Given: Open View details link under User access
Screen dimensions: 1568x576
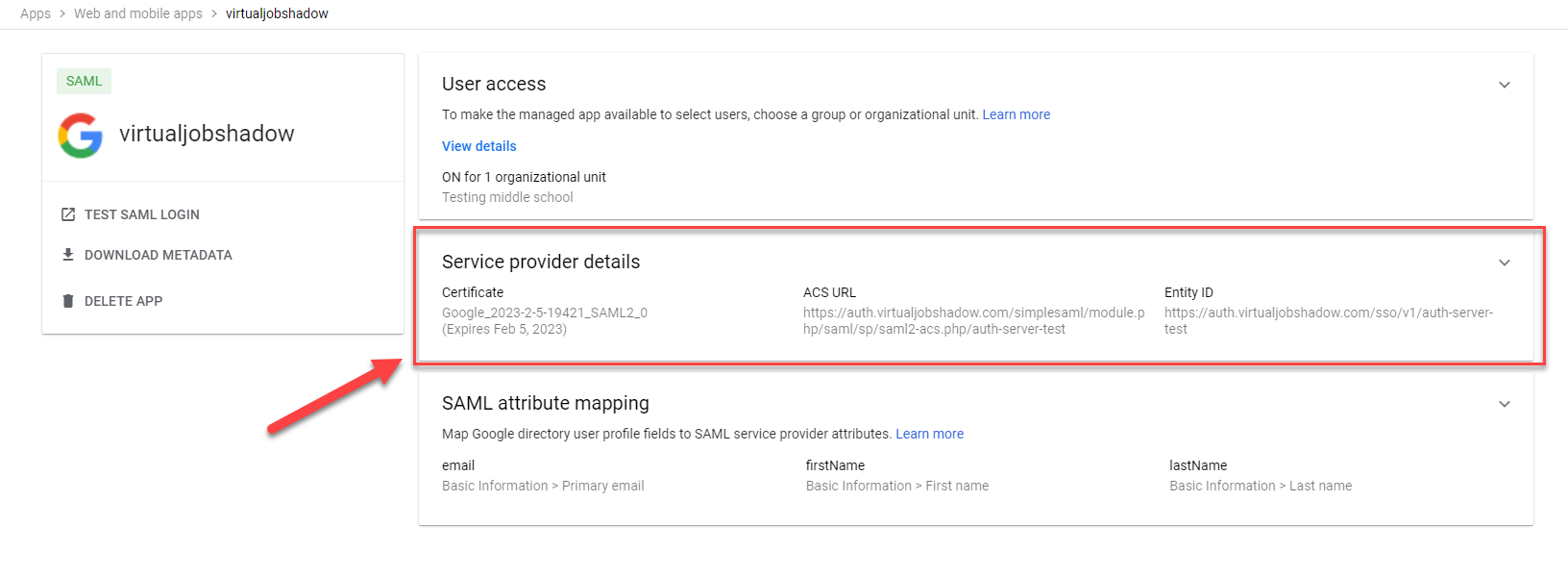Looking at the screenshot, I should (x=479, y=146).
